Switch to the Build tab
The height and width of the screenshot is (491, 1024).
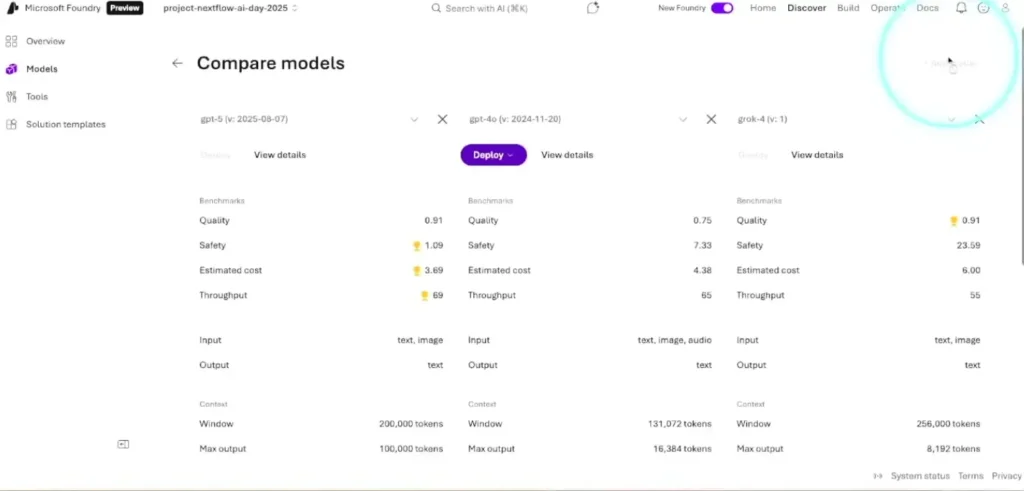pos(848,8)
